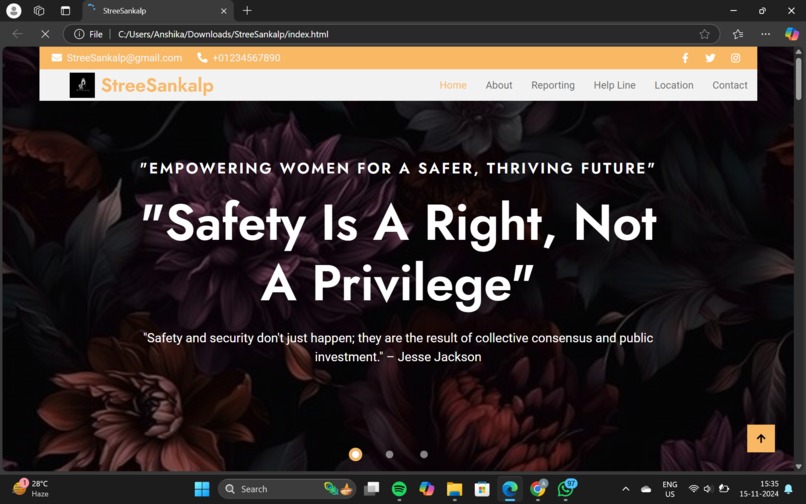Image resolution: width=806 pixels, height=504 pixels.
Task: Click the StreeSankalp logo image
Action: (x=82, y=85)
